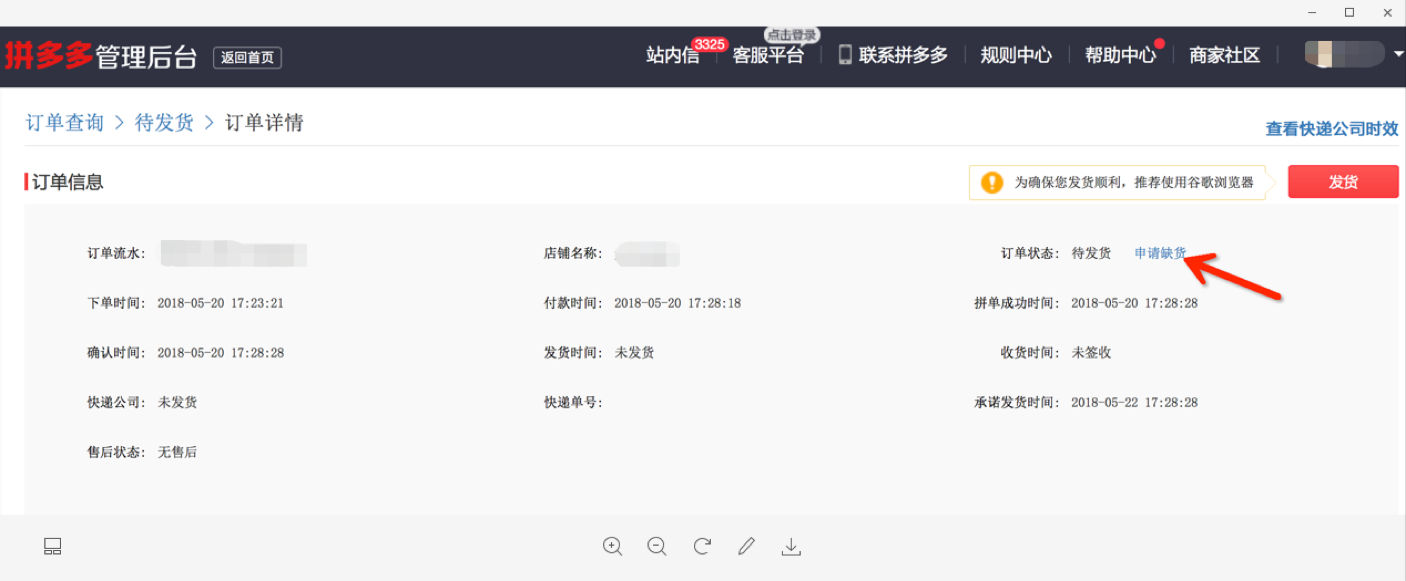1406x581 pixels.
Task: Click the pencil edit icon
Action: 746,546
